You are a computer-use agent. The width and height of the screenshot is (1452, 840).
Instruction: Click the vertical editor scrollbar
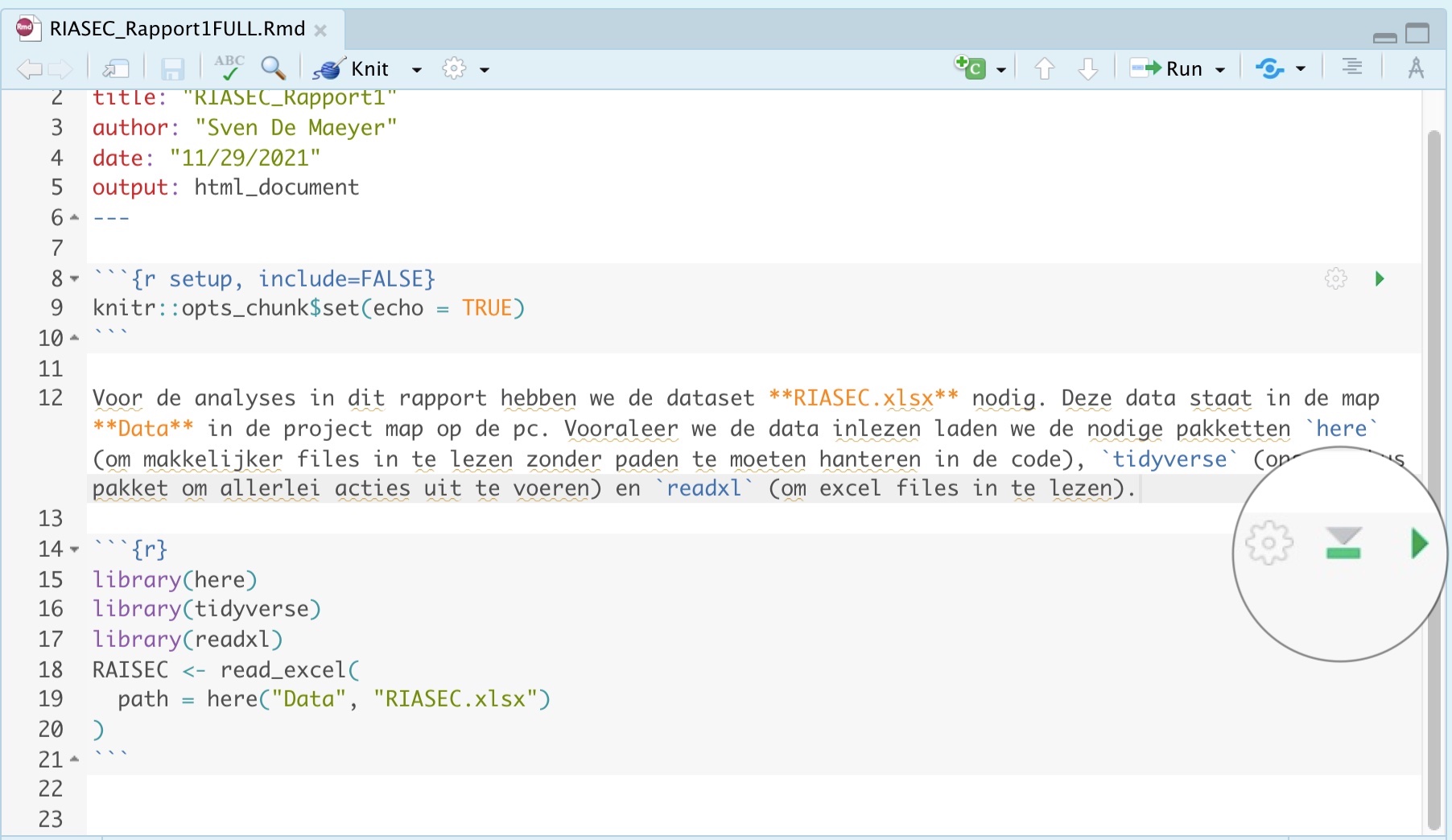[x=1433, y=480]
